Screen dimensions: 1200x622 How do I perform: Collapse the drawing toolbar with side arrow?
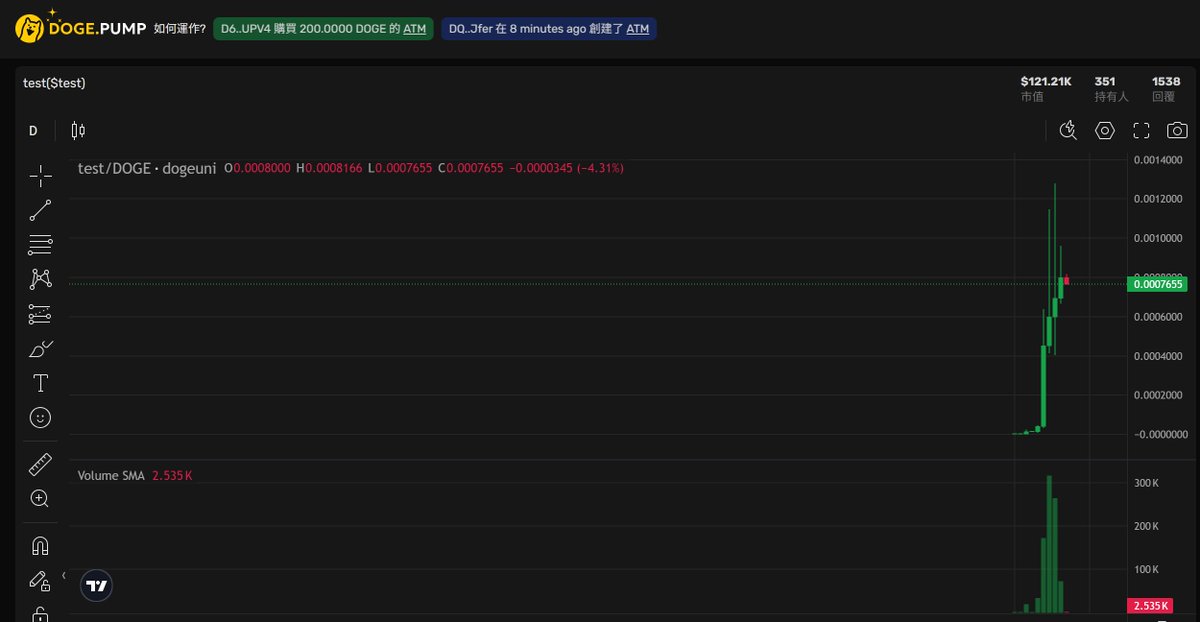[x=63, y=576]
